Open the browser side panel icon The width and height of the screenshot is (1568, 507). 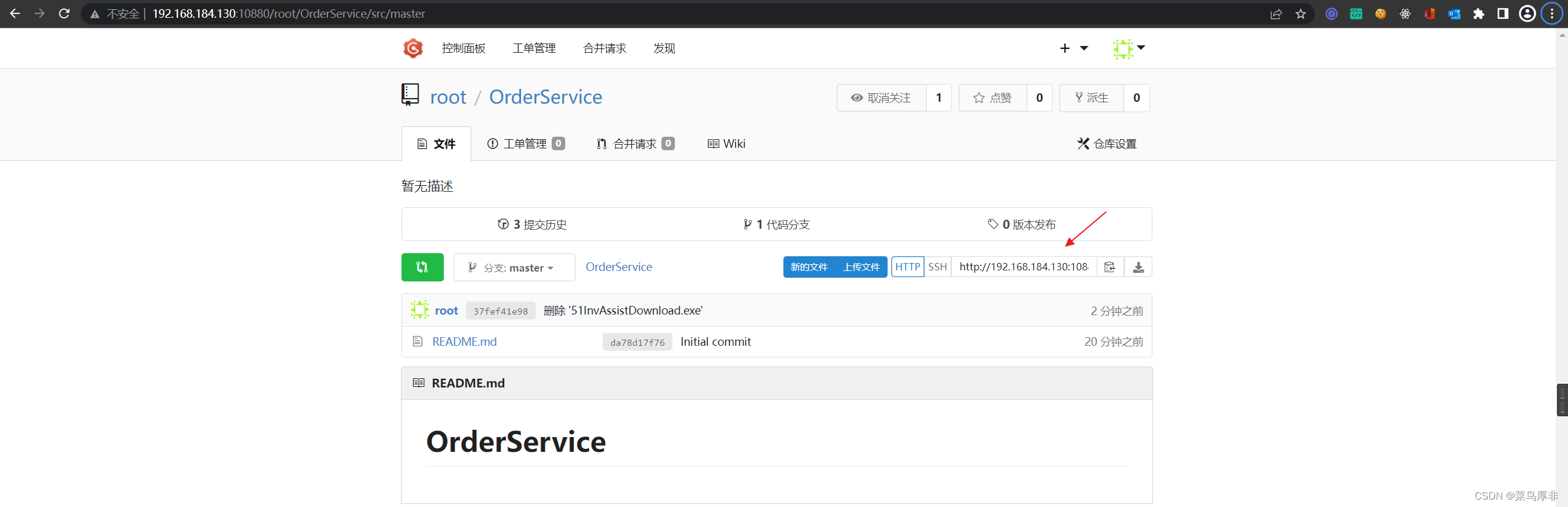(1503, 13)
